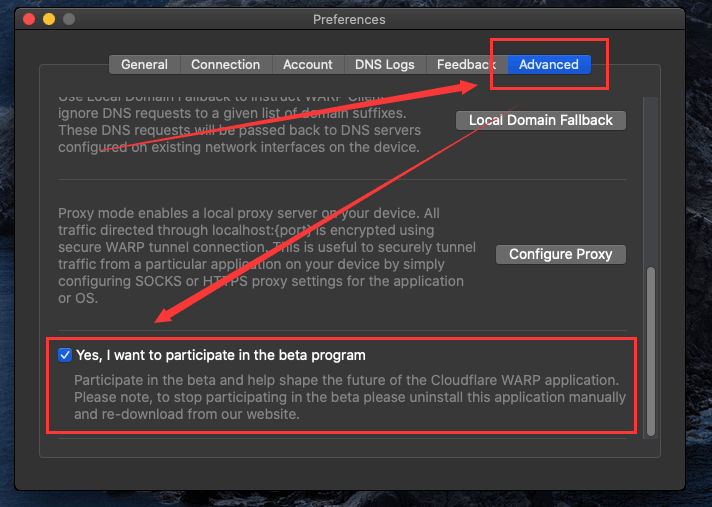The image size is (712, 507).
Task: Select the Account tab
Action: tap(307, 64)
